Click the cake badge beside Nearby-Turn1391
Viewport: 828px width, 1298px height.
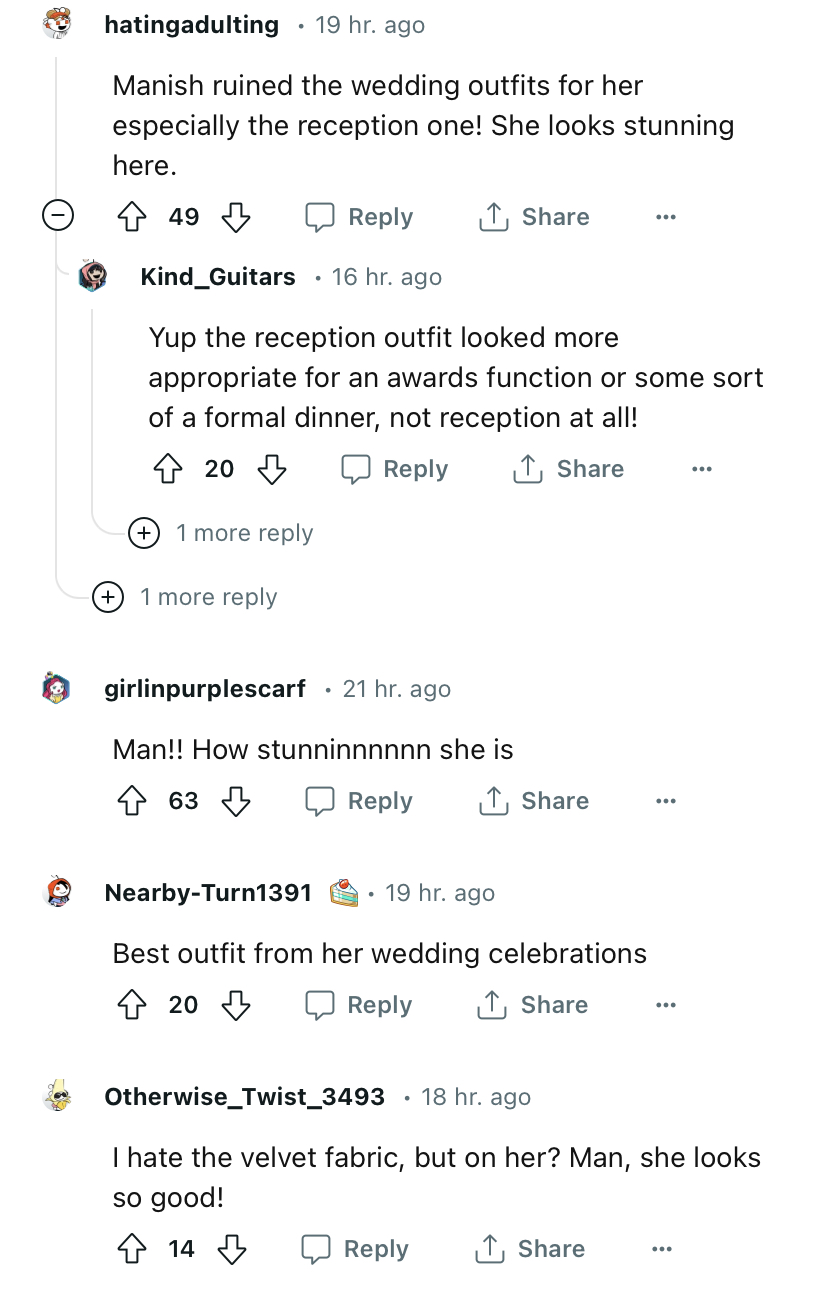(x=344, y=891)
